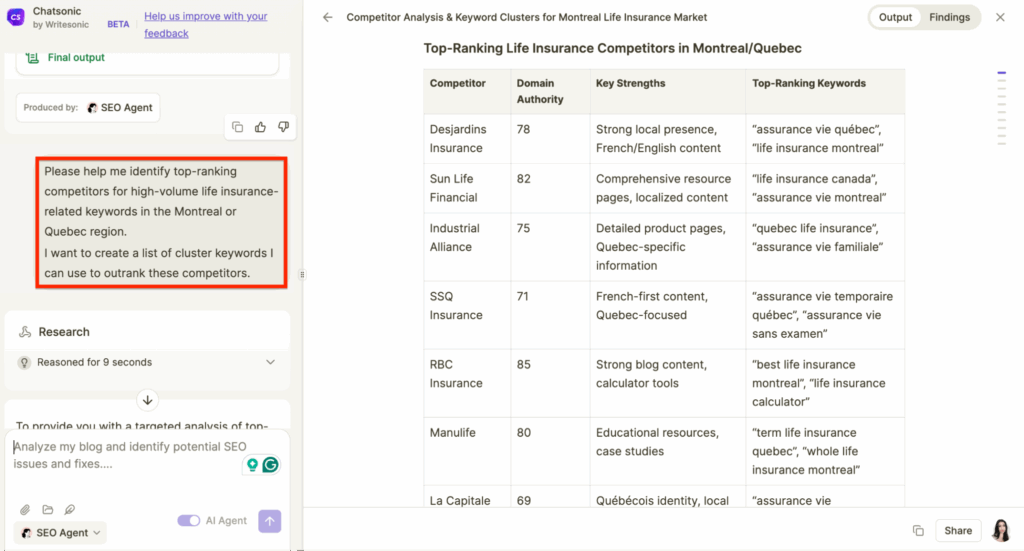1024x551 pixels.
Task: Click the Key Strengths column header
Action: coord(668,91)
